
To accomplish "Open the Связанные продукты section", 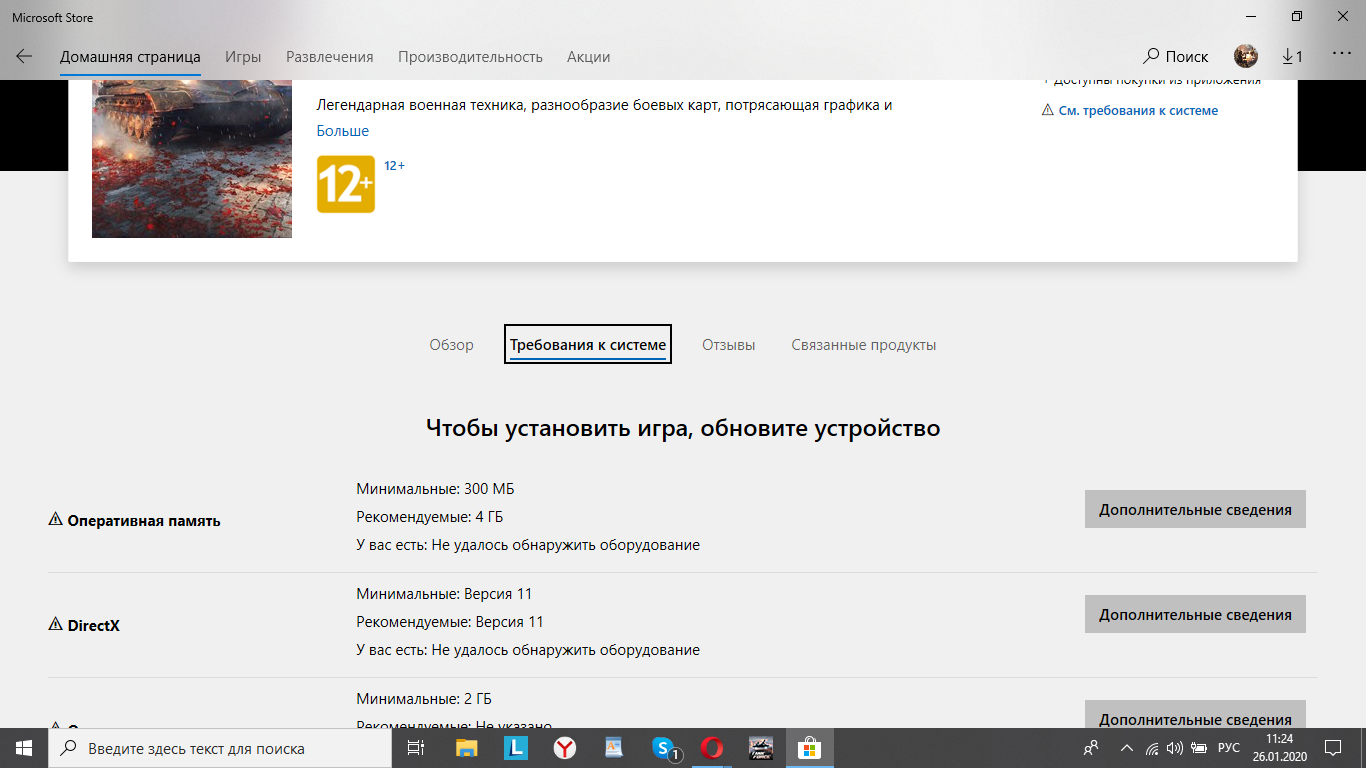I will point(864,345).
